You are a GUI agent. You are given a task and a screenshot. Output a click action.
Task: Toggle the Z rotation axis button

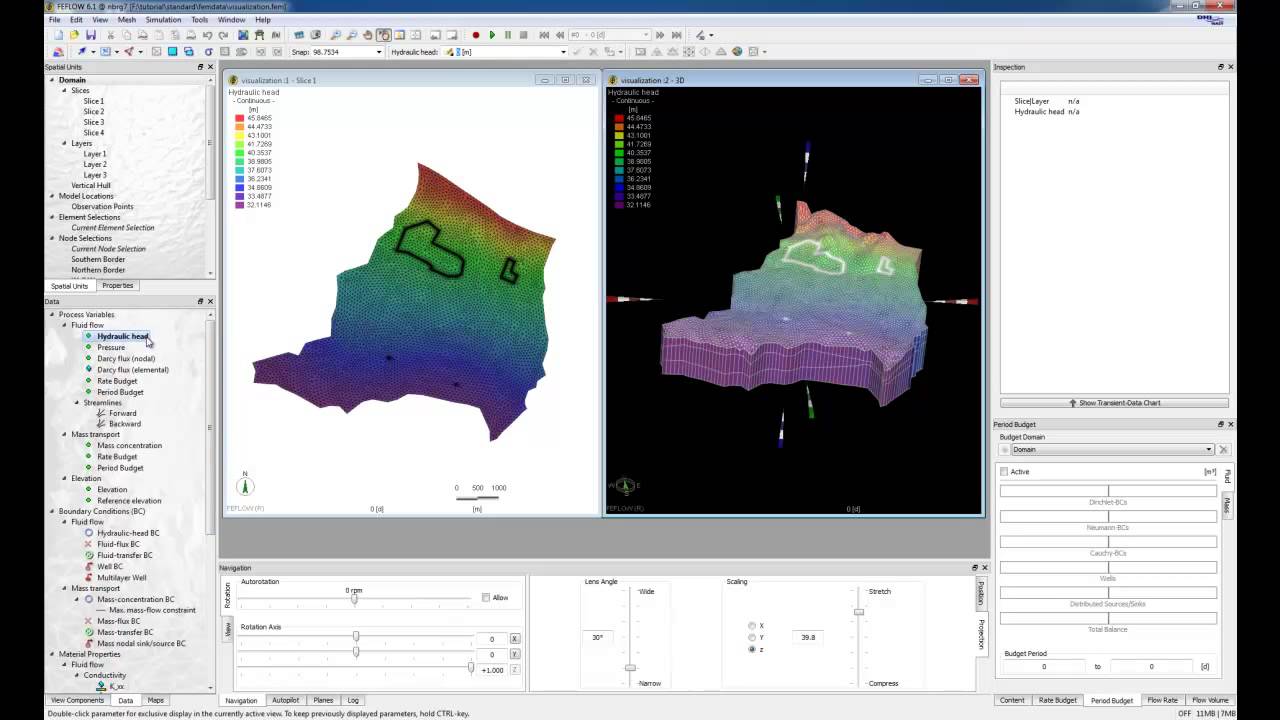pos(515,670)
